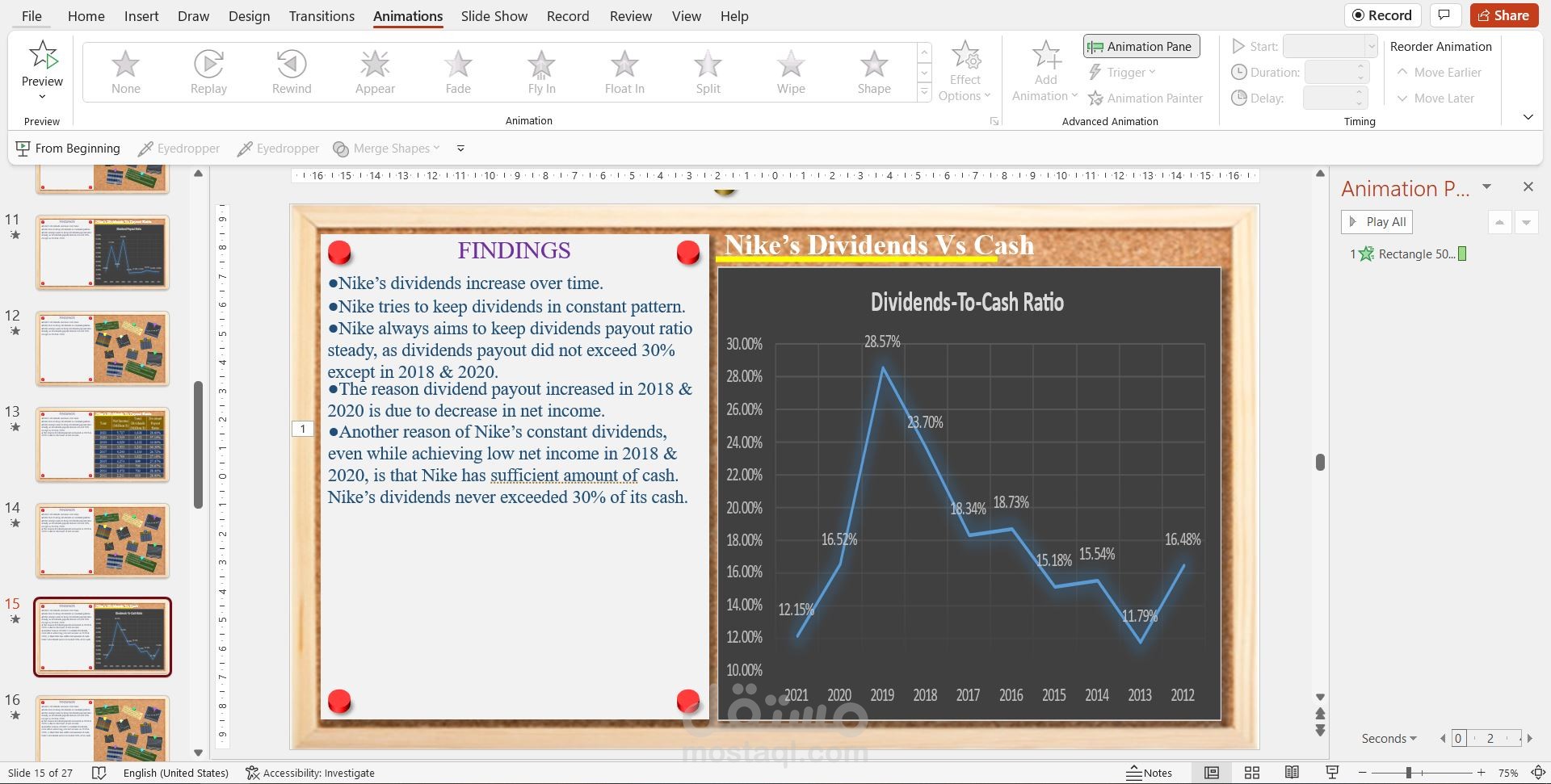Apply the Fade animation effect
The width and height of the screenshot is (1551, 784).
(x=458, y=72)
